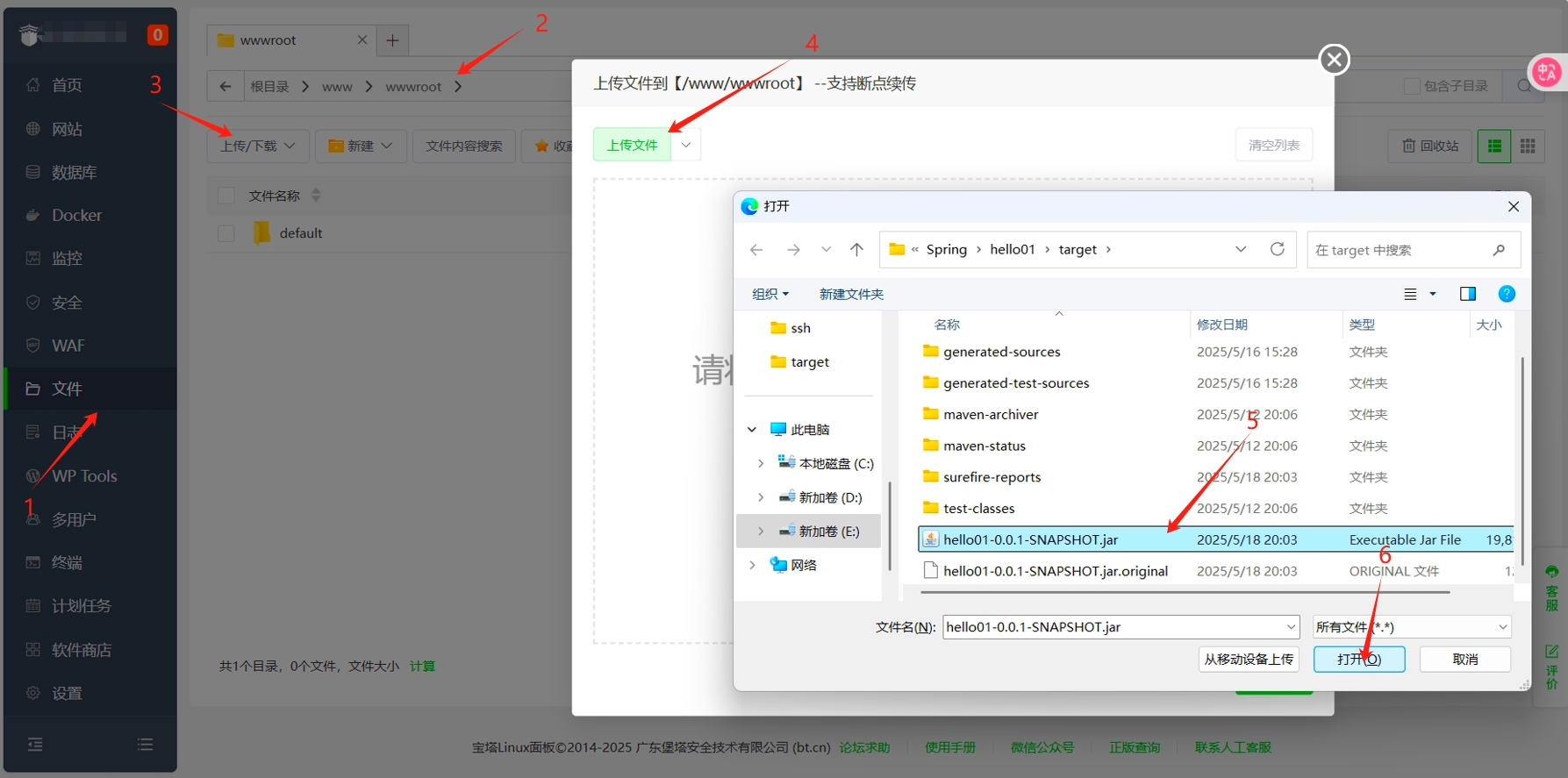This screenshot has height=778, width=1568.
Task: Click www in the breadcrumb path
Action: 337,87
